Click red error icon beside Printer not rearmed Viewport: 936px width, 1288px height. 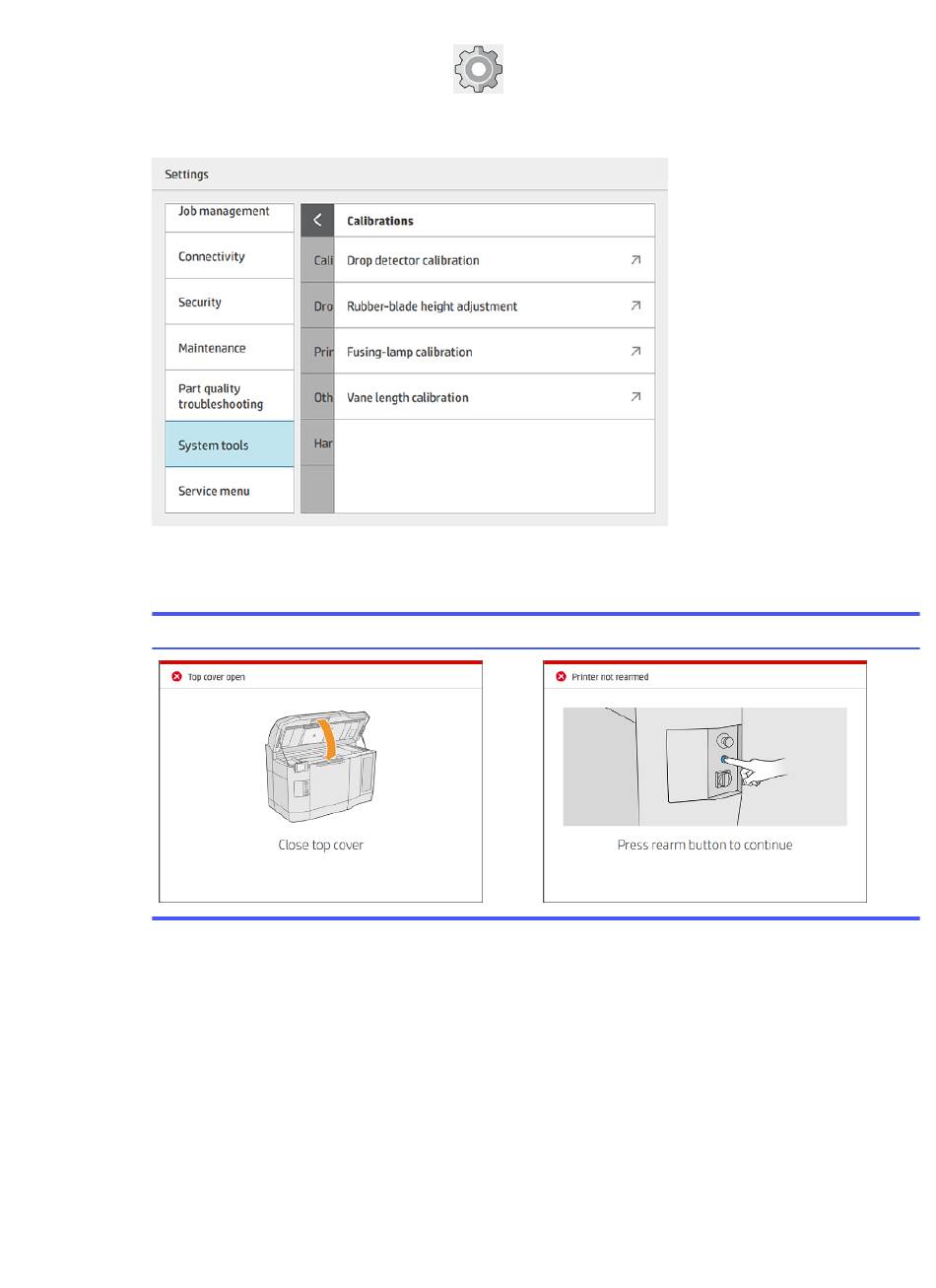coord(561,677)
